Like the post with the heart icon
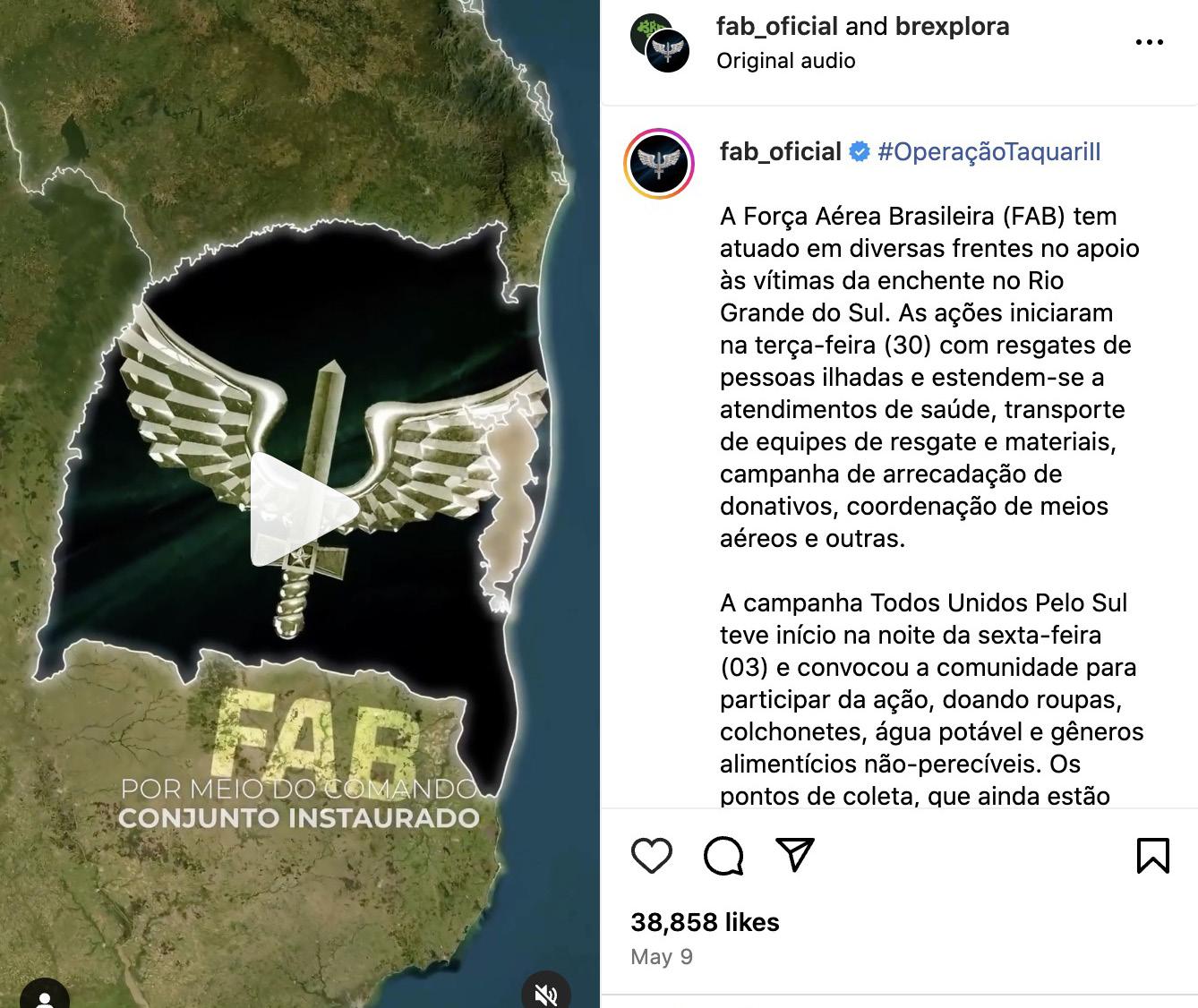 point(651,856)
